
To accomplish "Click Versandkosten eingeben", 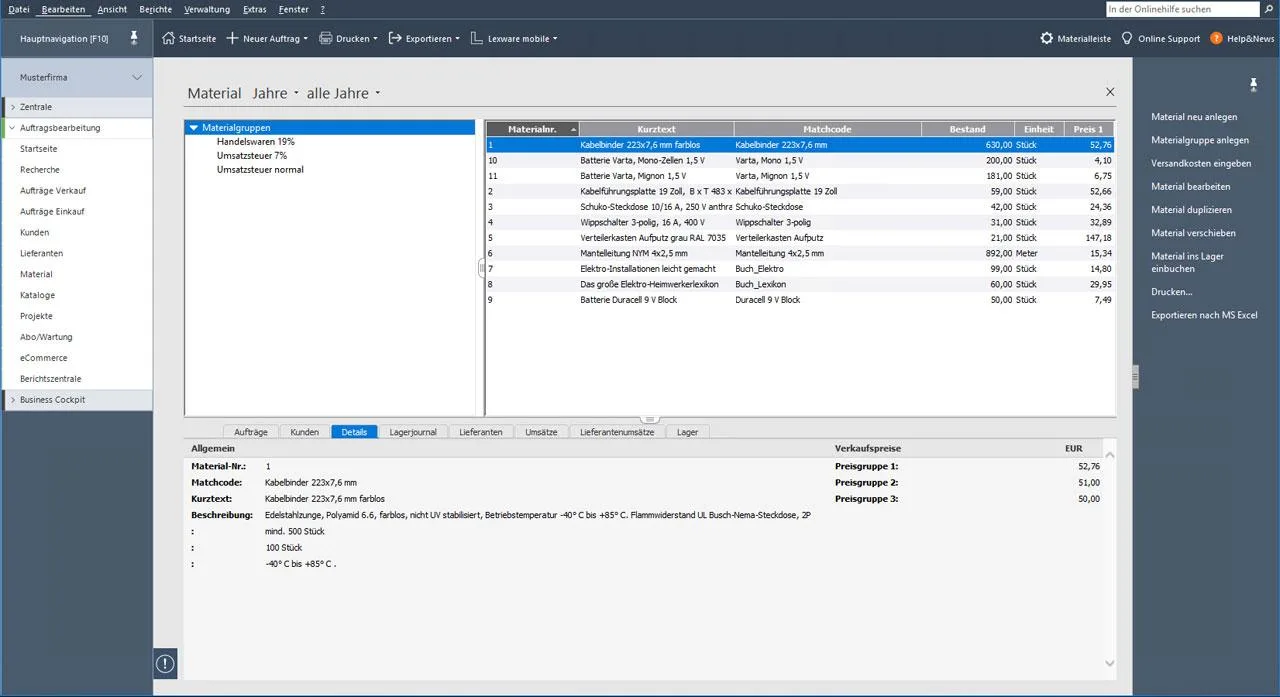I will click(1201, 163).
